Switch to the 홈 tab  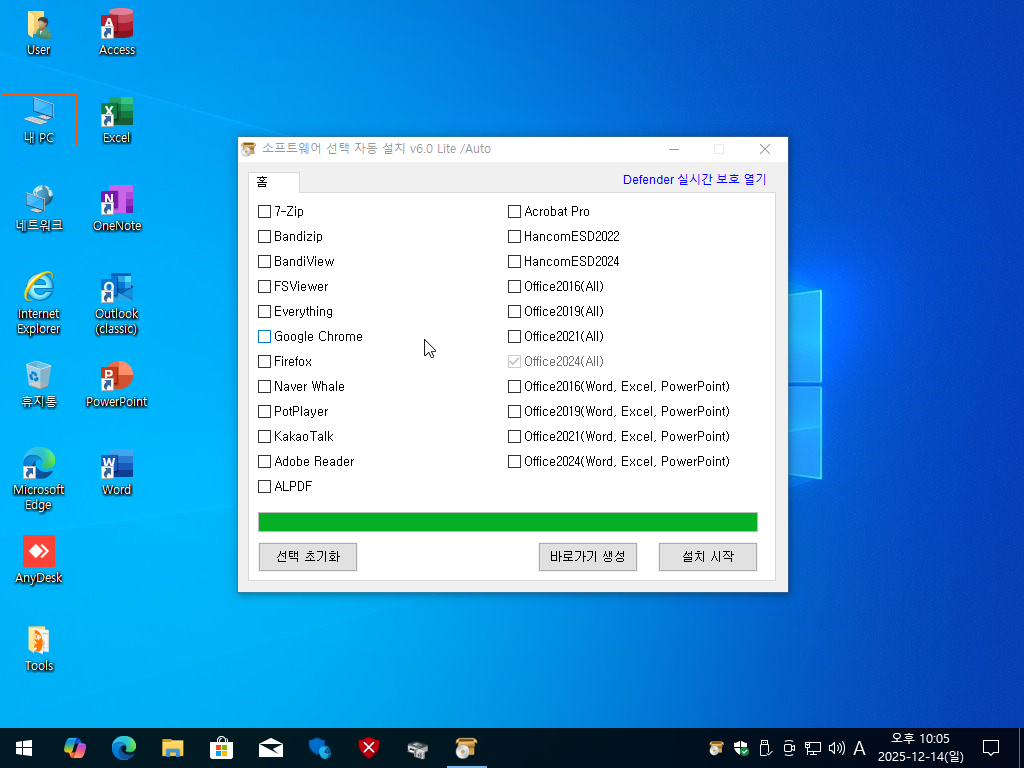(x=274, y=182)
